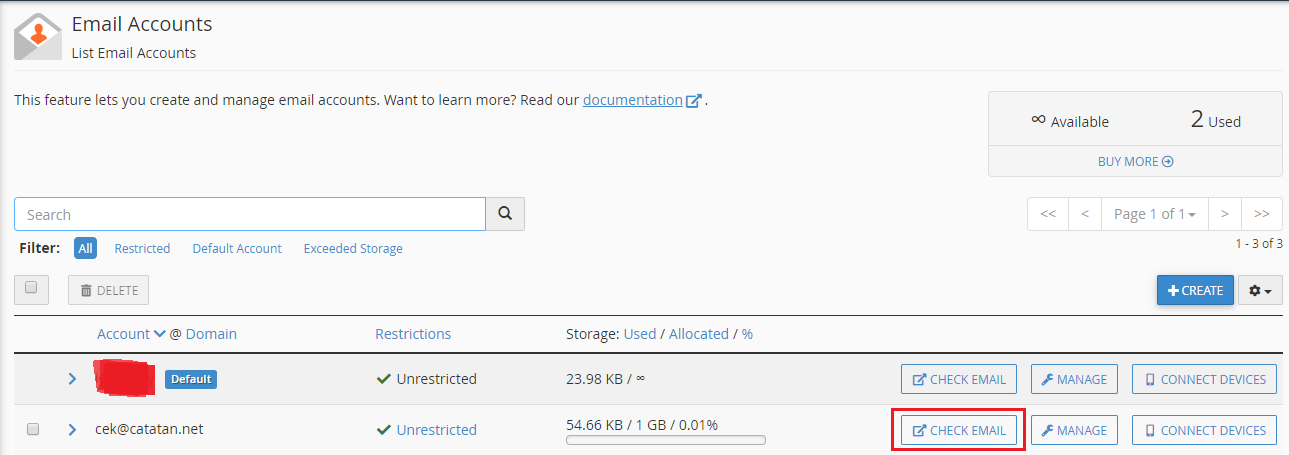Click the external link icon beside documentation

694,101
